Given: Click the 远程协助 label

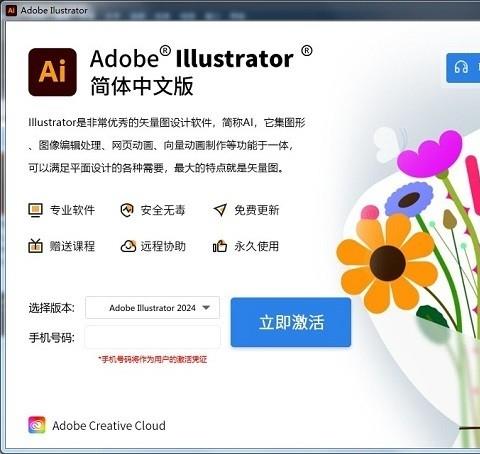Looking at the screenshot, I should click(x=163, y=246).
